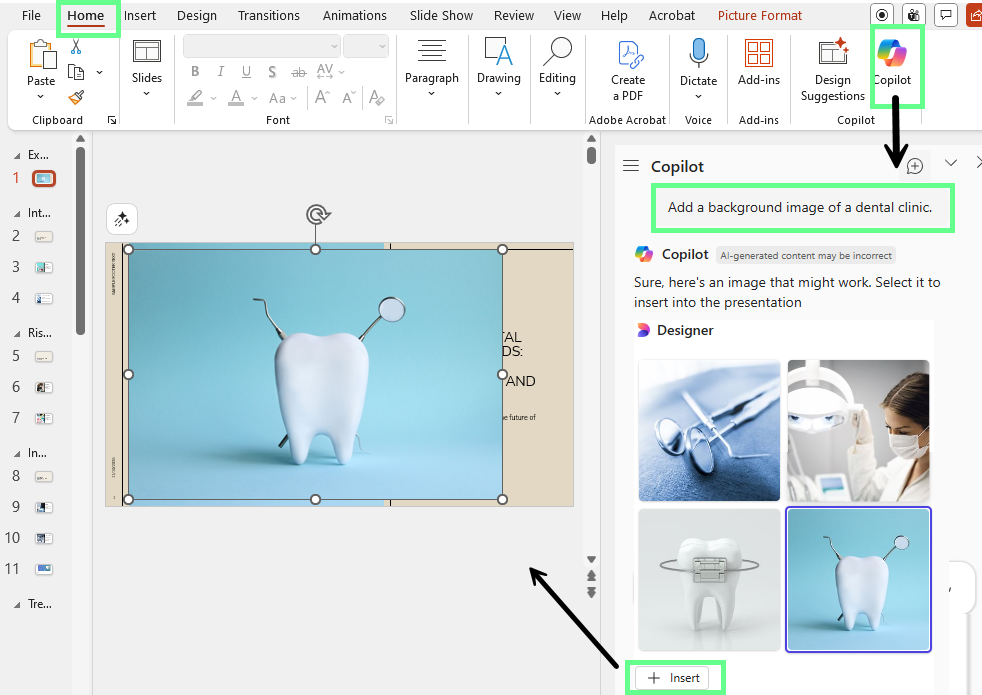The height and width of the screenshot is (695, 982).
Task: Collapse the Copilot pane with the chevron
Action: [950, 161]
